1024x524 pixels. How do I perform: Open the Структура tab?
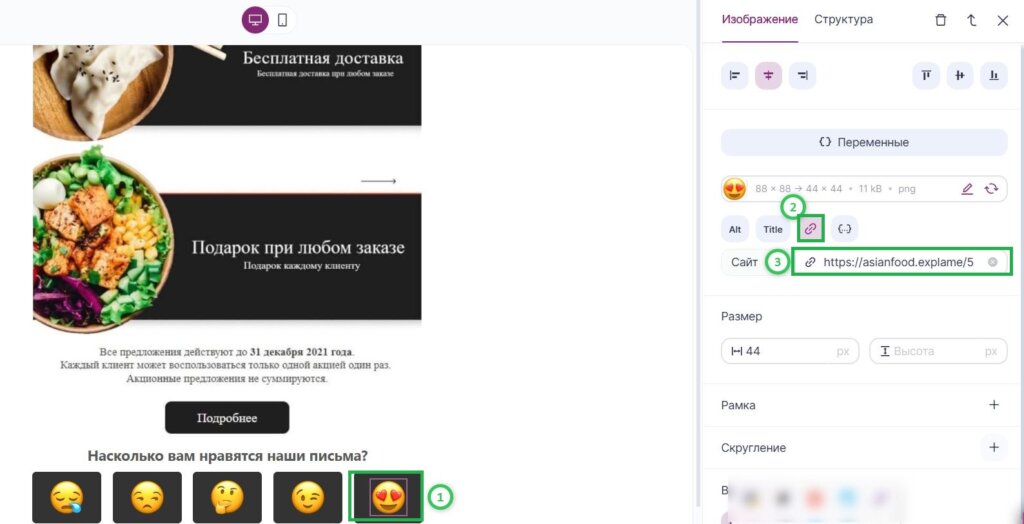tap(843, 20)
